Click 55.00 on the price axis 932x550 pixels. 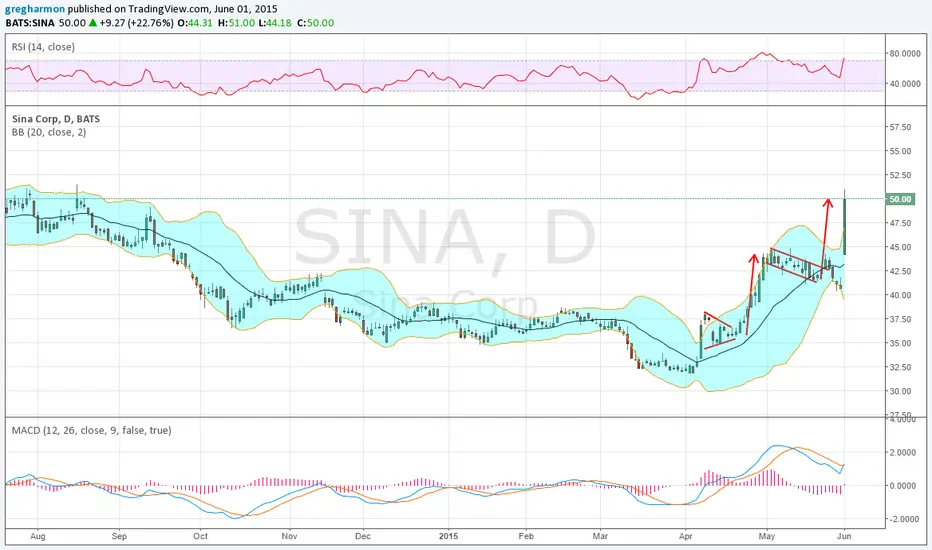(x=900, y=151)
